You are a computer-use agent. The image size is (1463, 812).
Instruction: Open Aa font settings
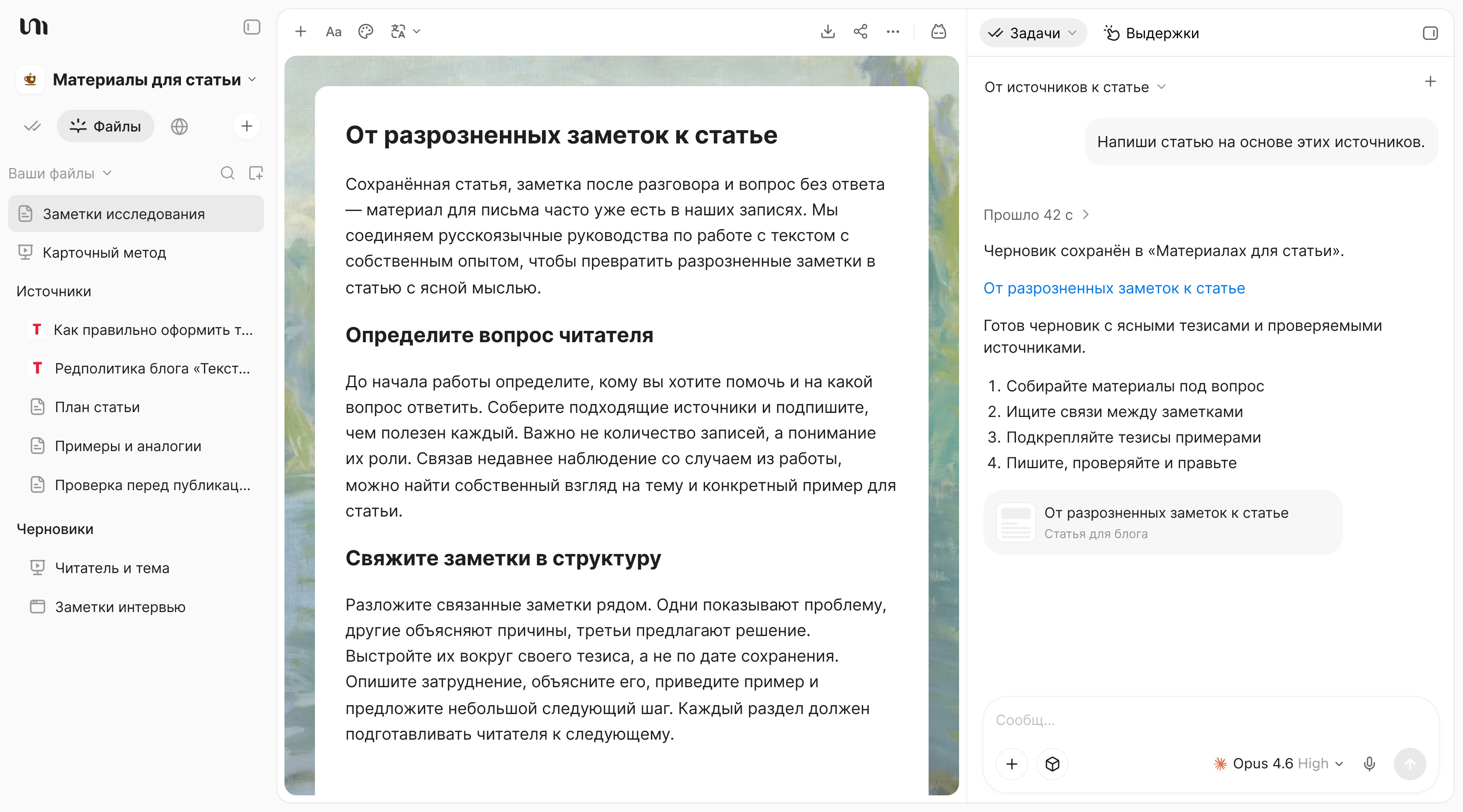[333, 32]
